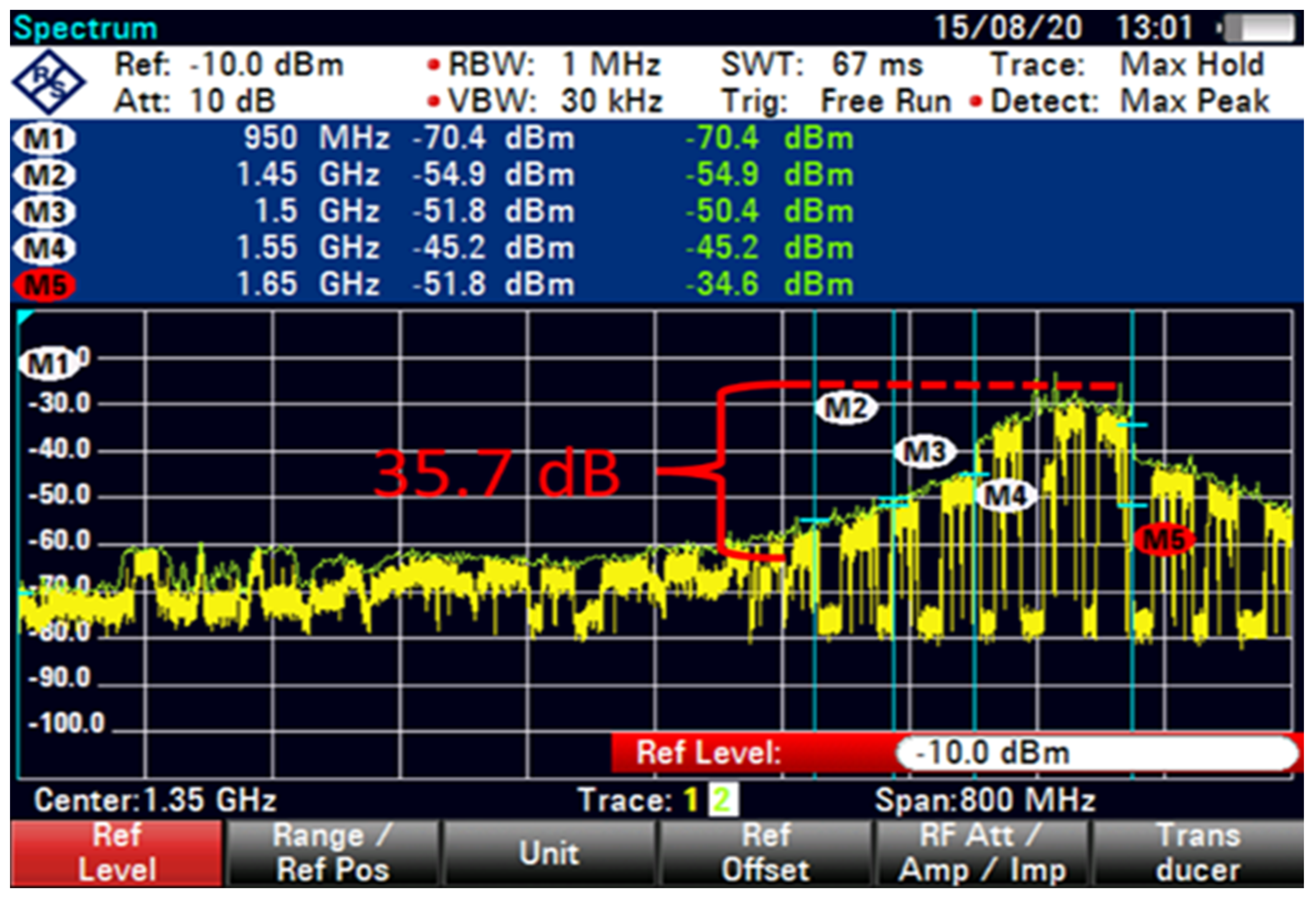Screen dimensions: 1316x897
Task: Select the M1 marker badge in table
Action: point(44,139)
